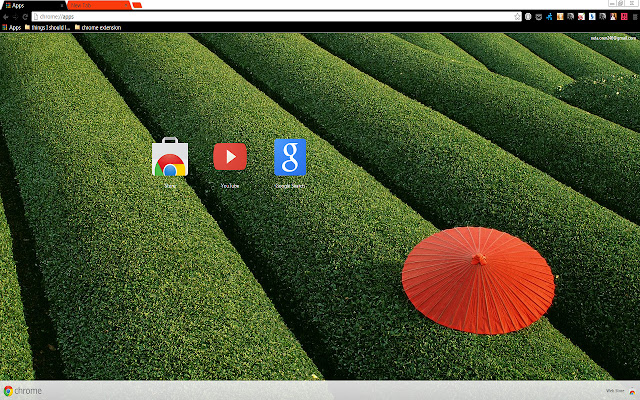Image resolution: width=640 pixels, height=400 pixels.
Task: Open the 'things I should l...' bookmark folder
Action: click(46, 28)
